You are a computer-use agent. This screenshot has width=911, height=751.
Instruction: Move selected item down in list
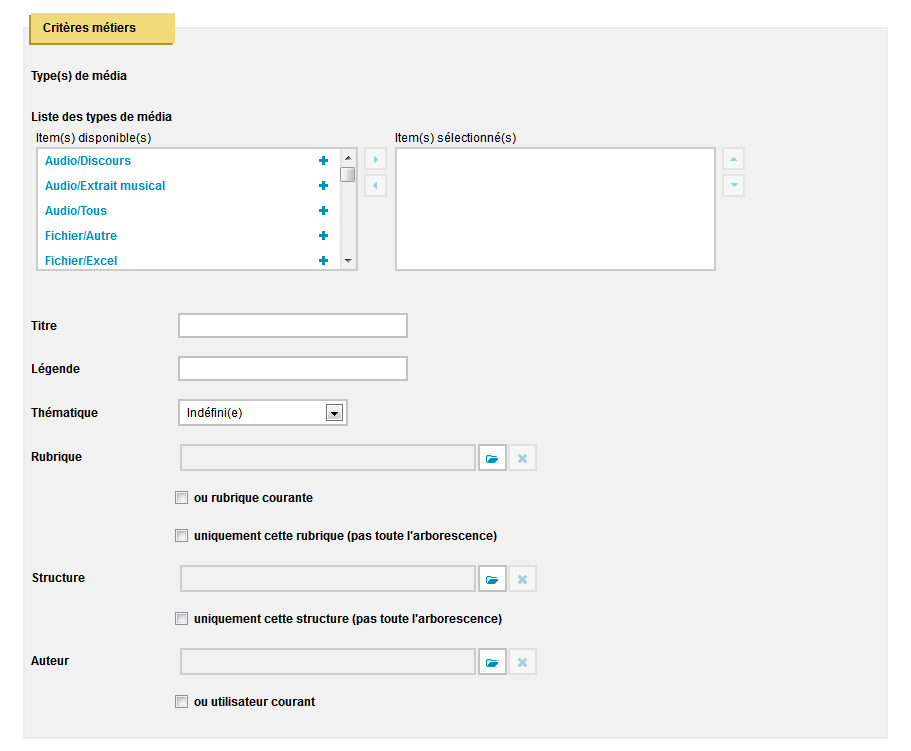[733, 186]
